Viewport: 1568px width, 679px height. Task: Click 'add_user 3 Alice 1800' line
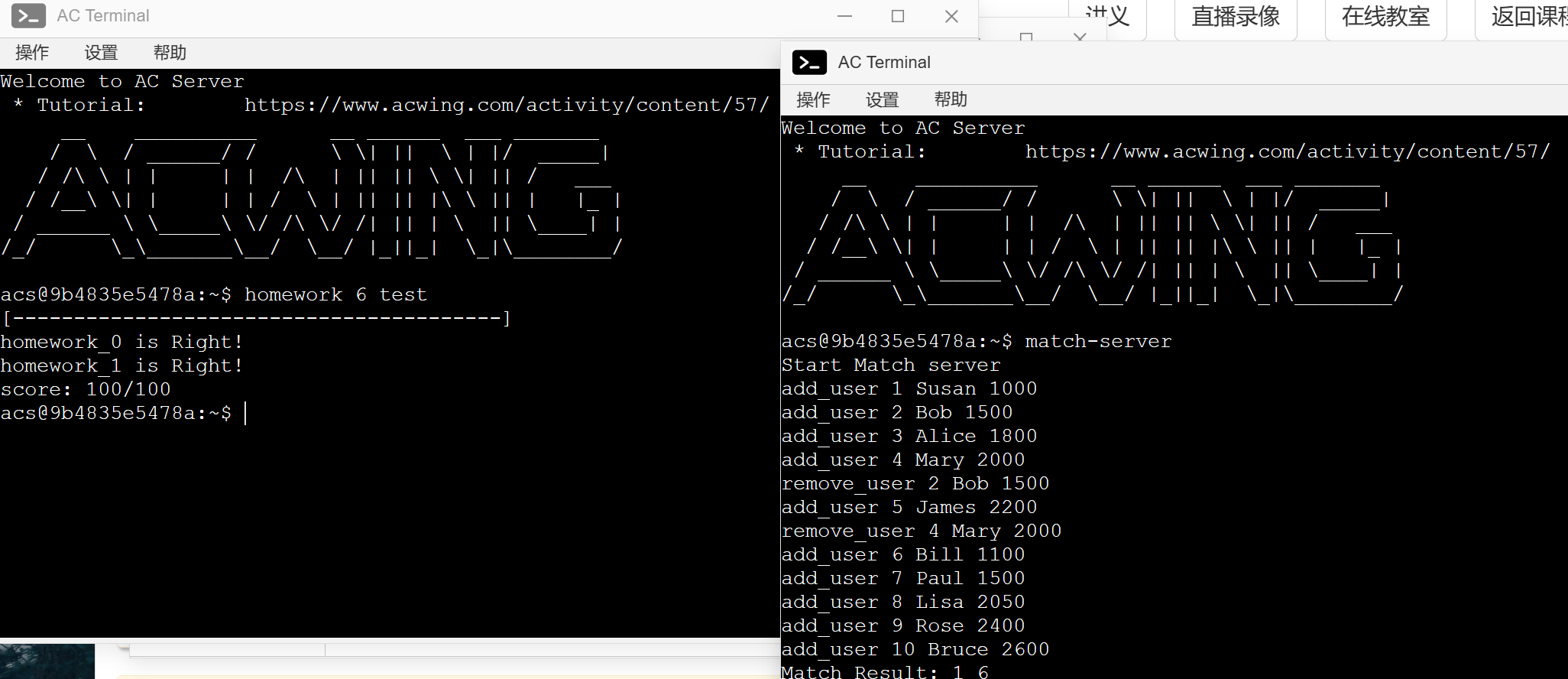pyautogui.click(x=909, y=436)
